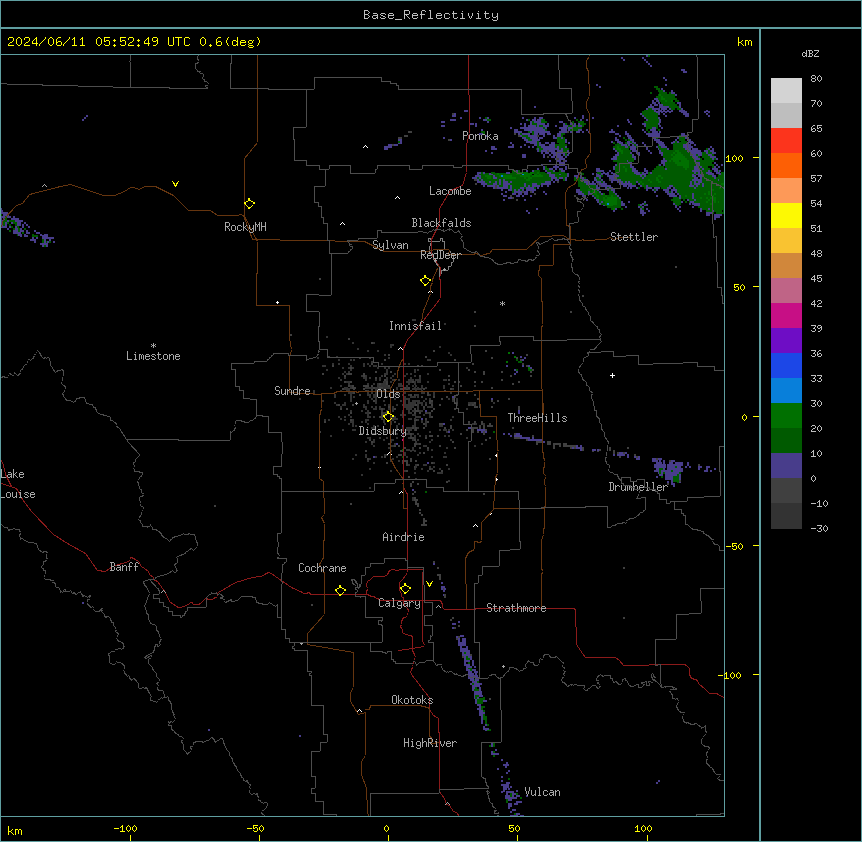The image size is (862, 842).
Task: Click the Limestone label
Action: point(153,356)
